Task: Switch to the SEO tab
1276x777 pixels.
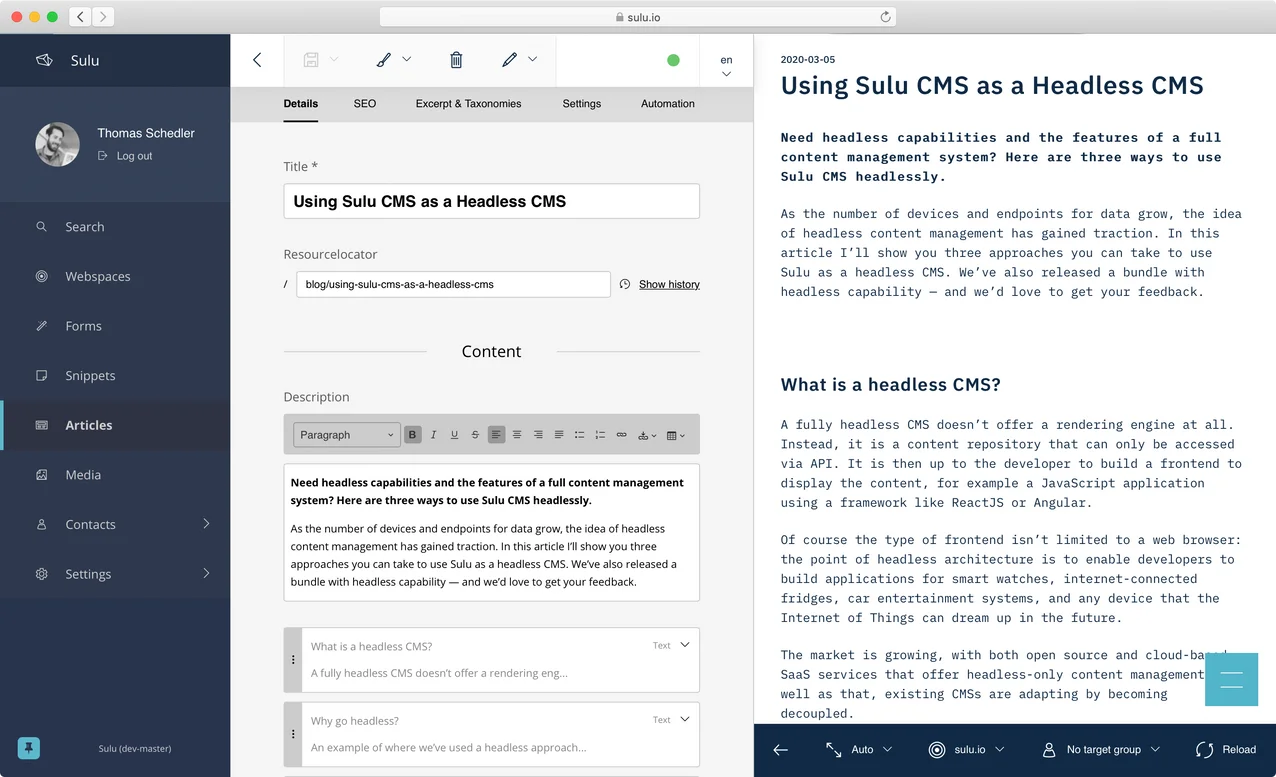Action: pos(365,104)
